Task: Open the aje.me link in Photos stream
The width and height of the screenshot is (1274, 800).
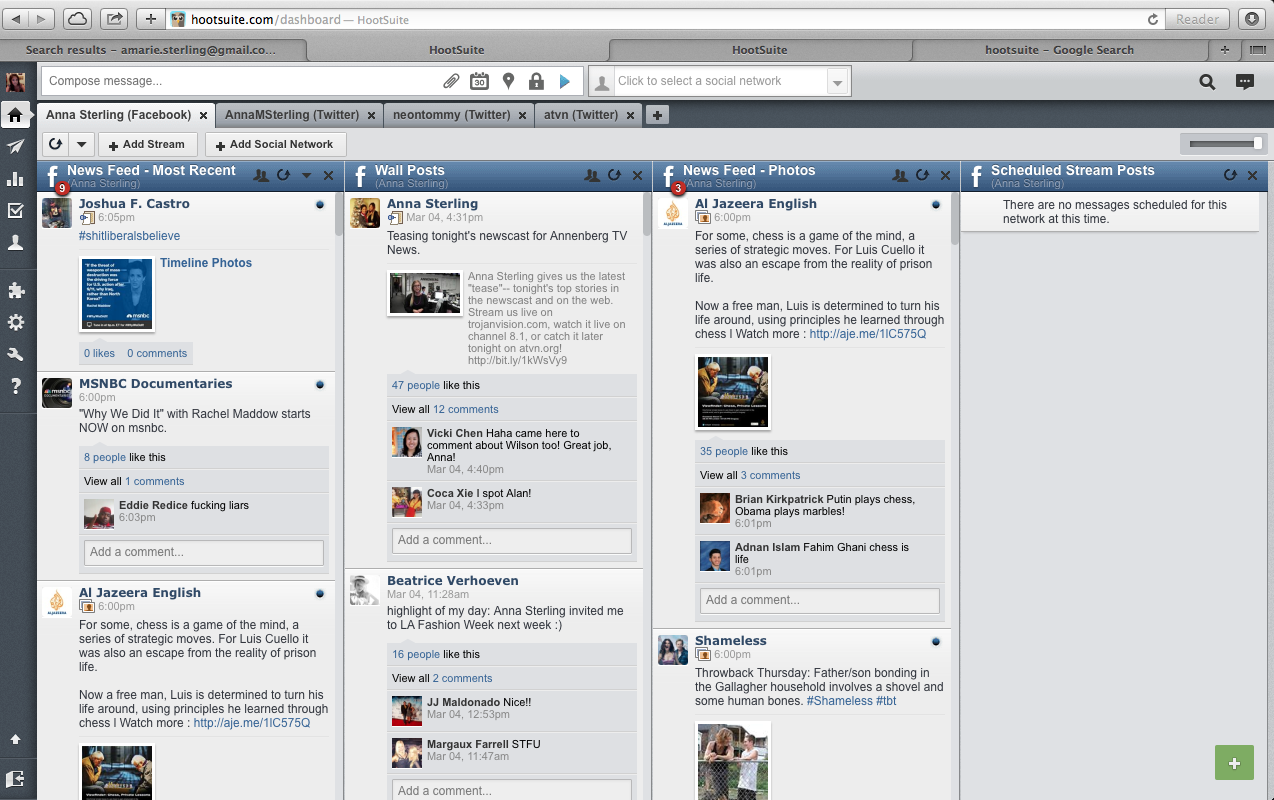Action: (x=867, y=334)
